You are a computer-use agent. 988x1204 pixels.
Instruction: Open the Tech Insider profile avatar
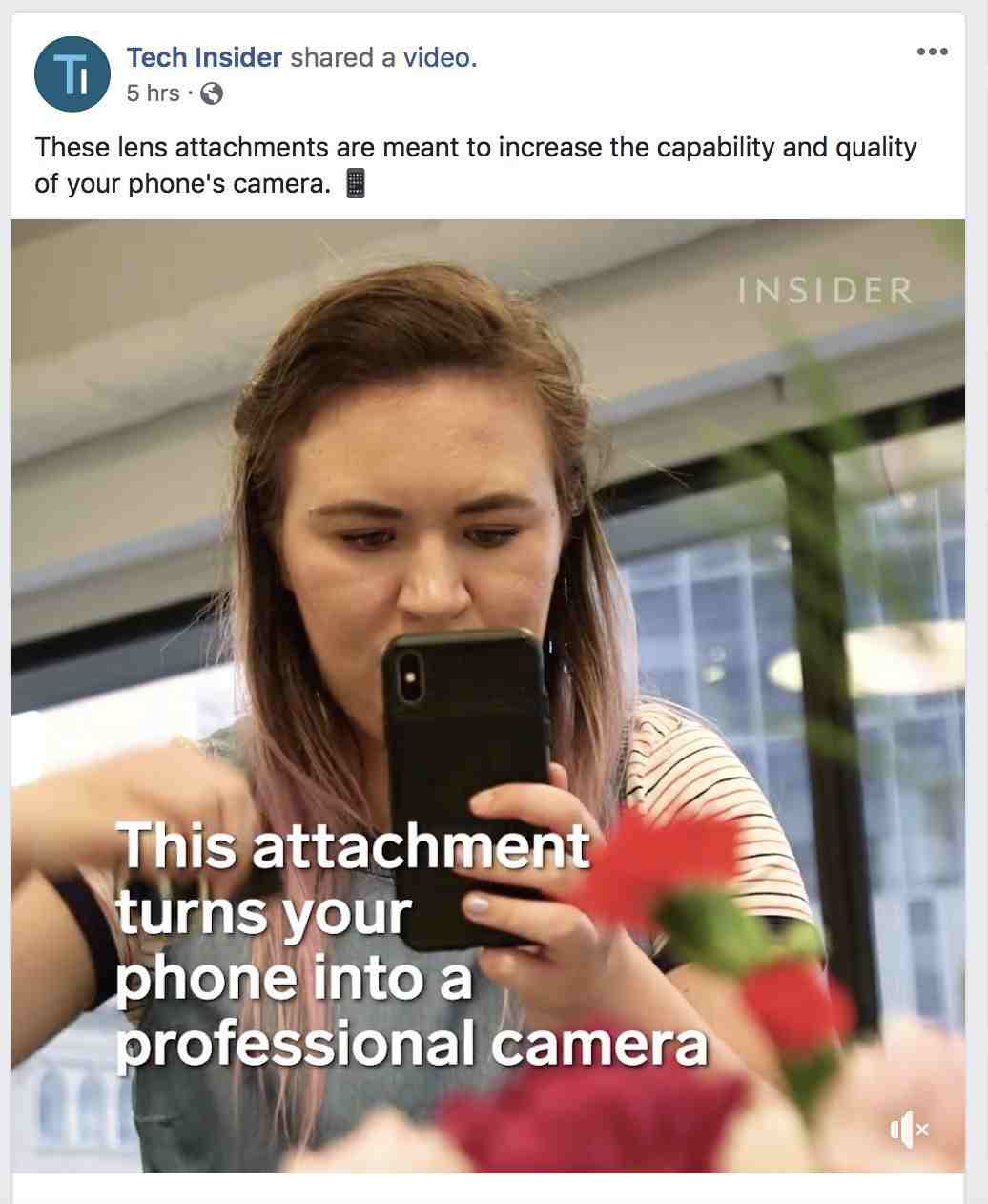point(72,74)
